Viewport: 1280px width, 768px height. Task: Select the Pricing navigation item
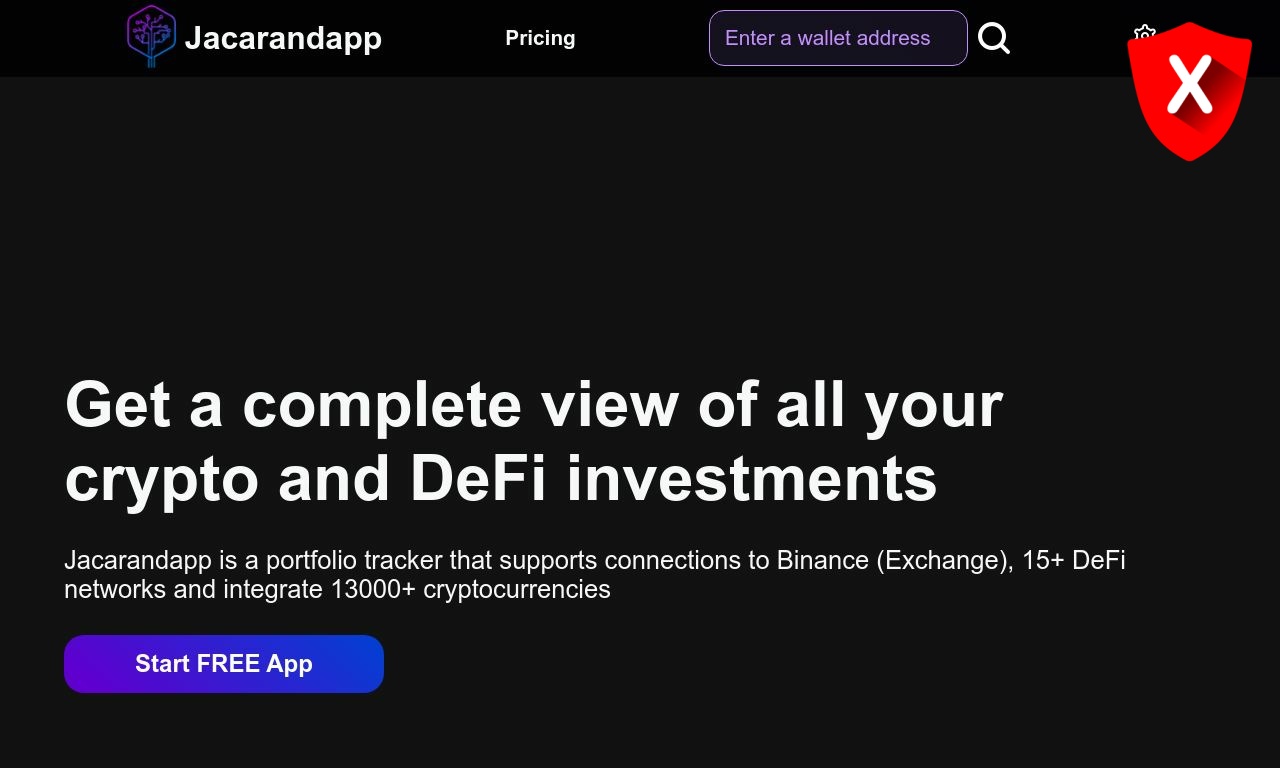point(540,38)
